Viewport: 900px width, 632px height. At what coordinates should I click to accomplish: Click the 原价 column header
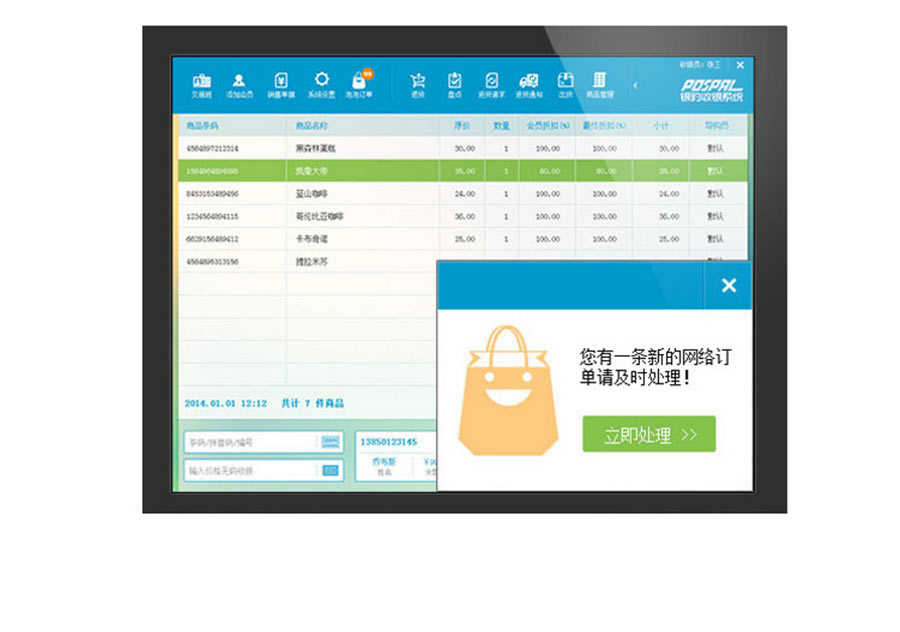pyautogui.click(x=462, y=126)
